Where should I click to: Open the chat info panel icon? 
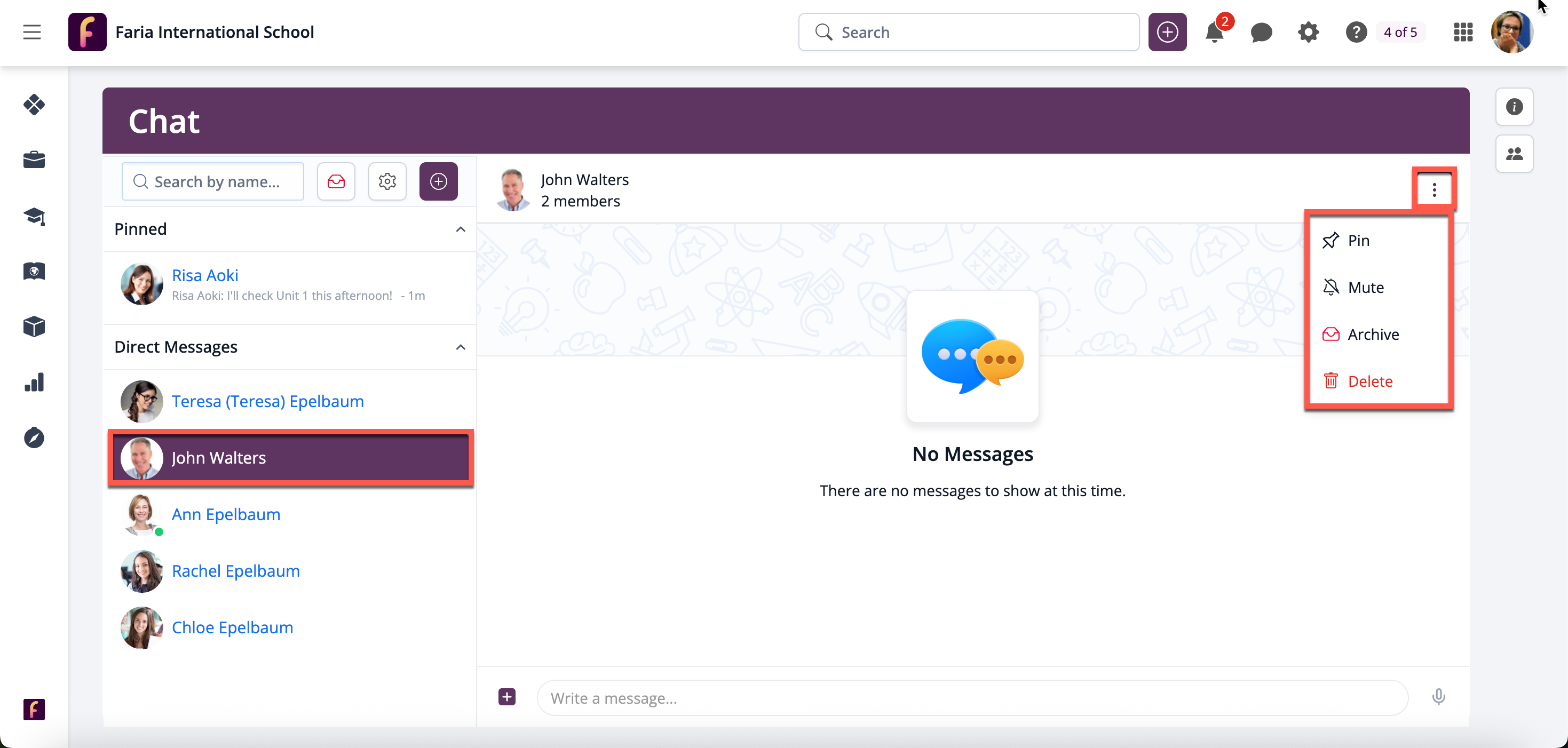[x=1514, y=107]
